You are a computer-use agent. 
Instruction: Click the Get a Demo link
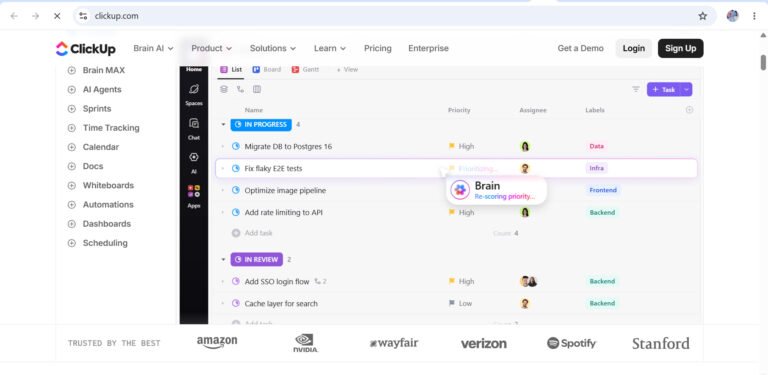580,48
